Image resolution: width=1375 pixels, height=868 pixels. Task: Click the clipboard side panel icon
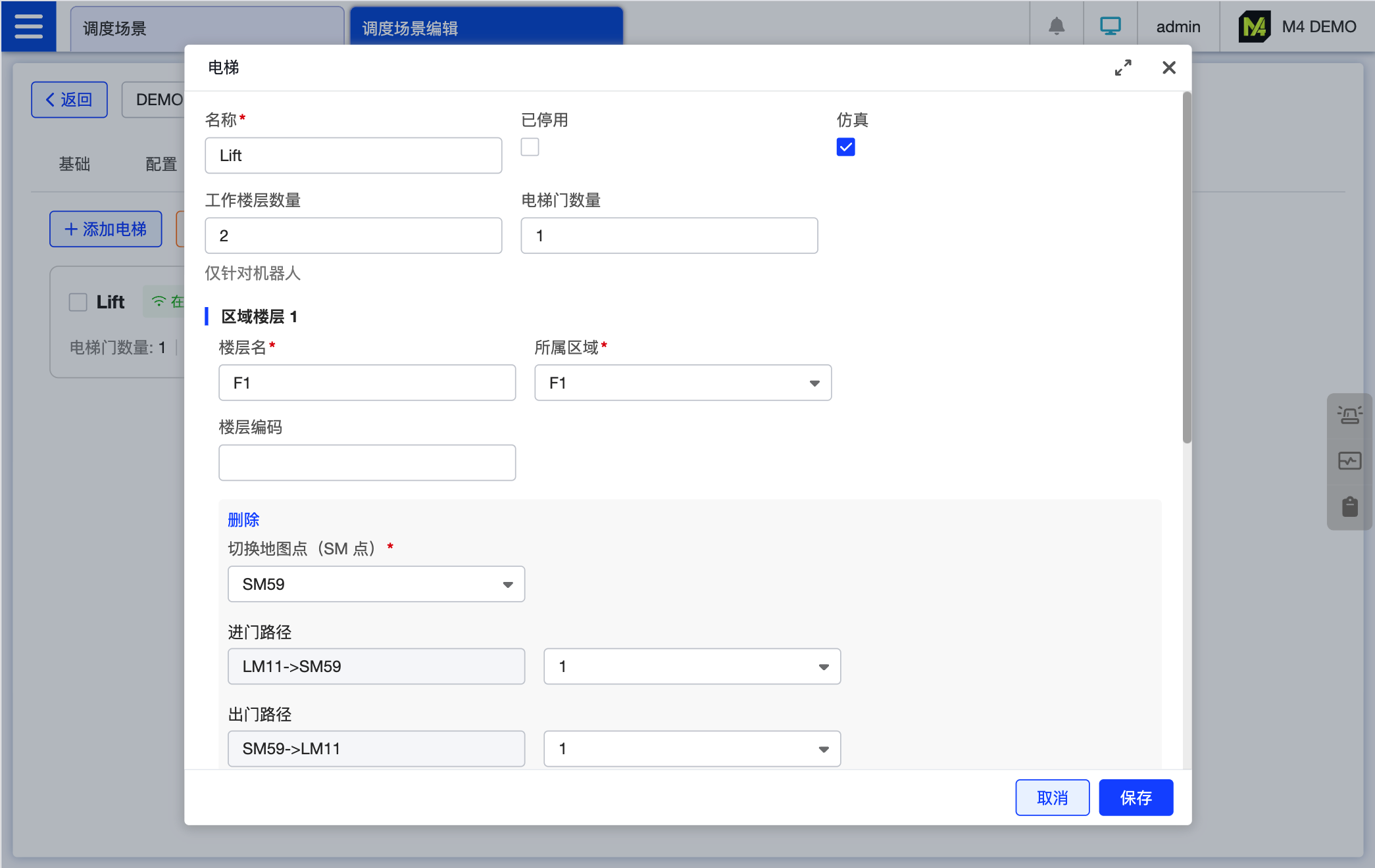point(1349,507)
